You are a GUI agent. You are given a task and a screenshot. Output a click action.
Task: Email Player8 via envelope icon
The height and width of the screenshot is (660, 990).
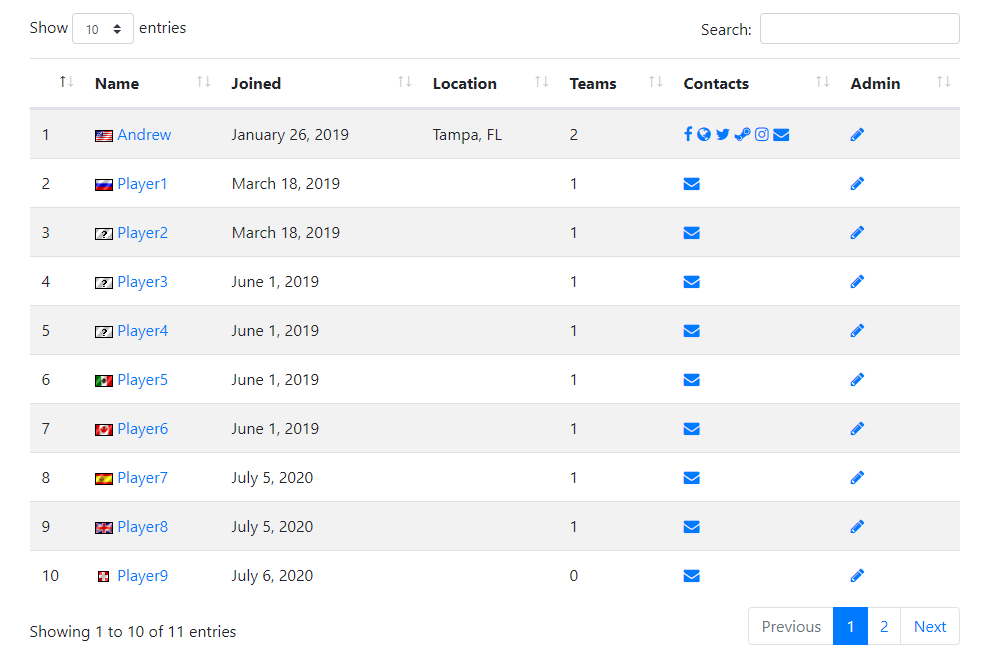(x=691, y=527)
